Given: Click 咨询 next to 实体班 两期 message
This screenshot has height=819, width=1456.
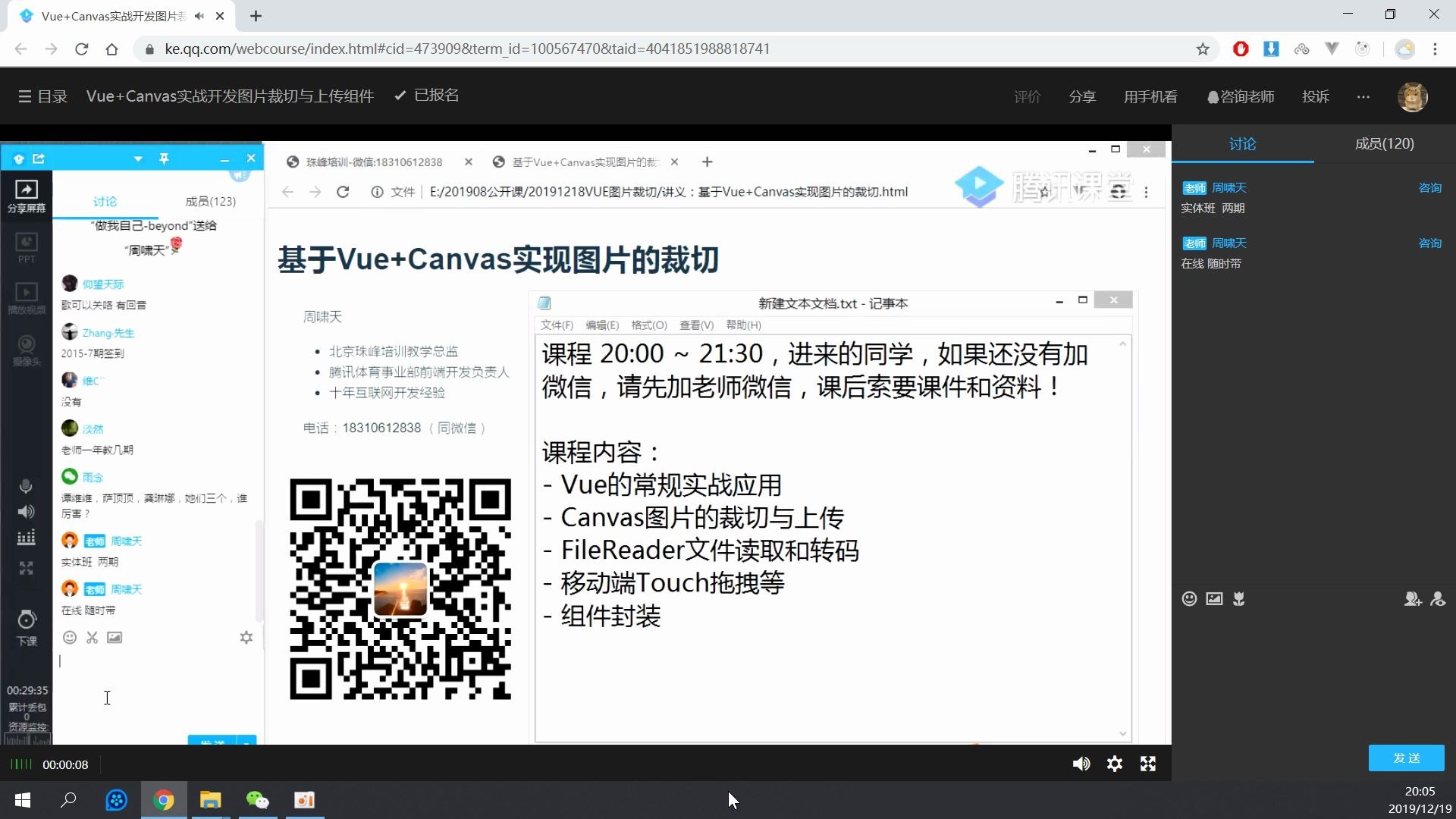Looking at the screenshot, I should click(1430, 188).
